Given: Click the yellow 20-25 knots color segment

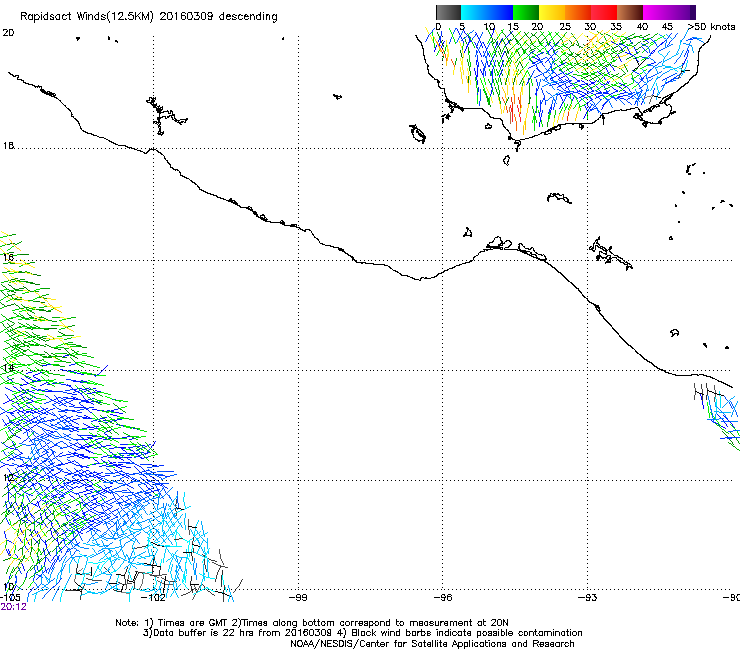Looking at the screenshot, I should click(x=552, y=12).
